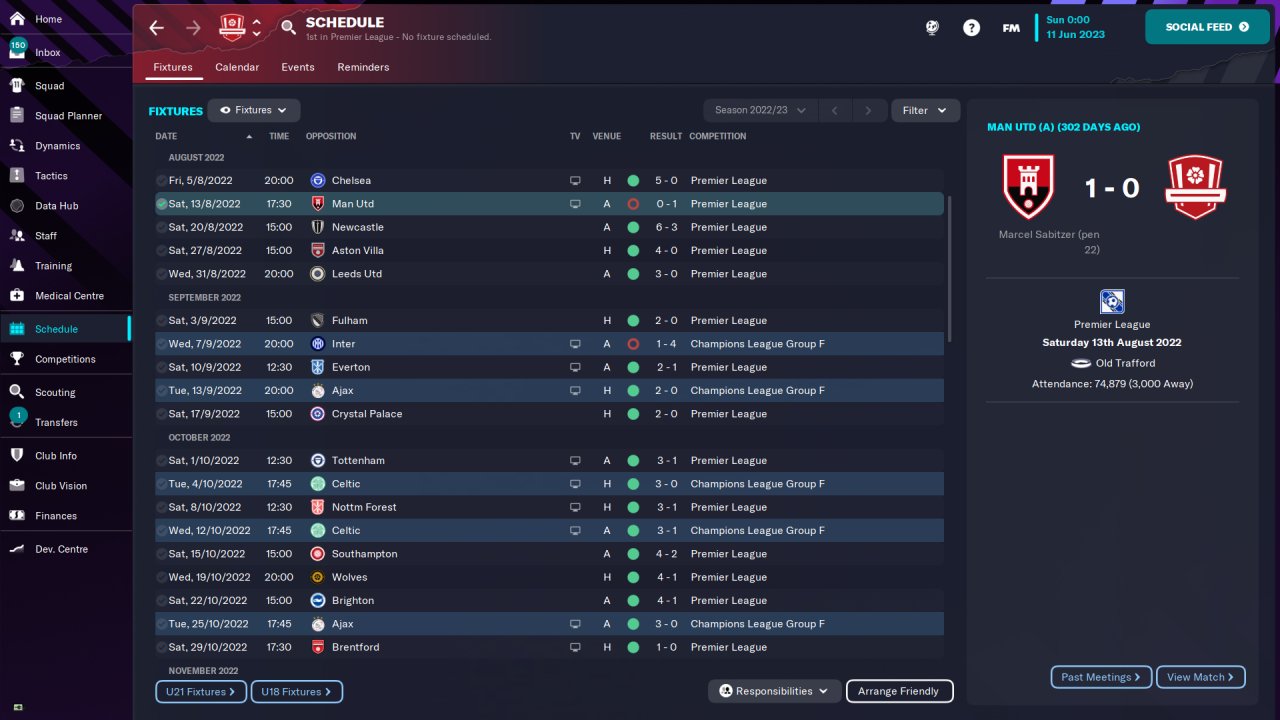
Task: Tick the checkbox for Sat, 29/10/2022 fixture
Action: [x=161, y=647]
